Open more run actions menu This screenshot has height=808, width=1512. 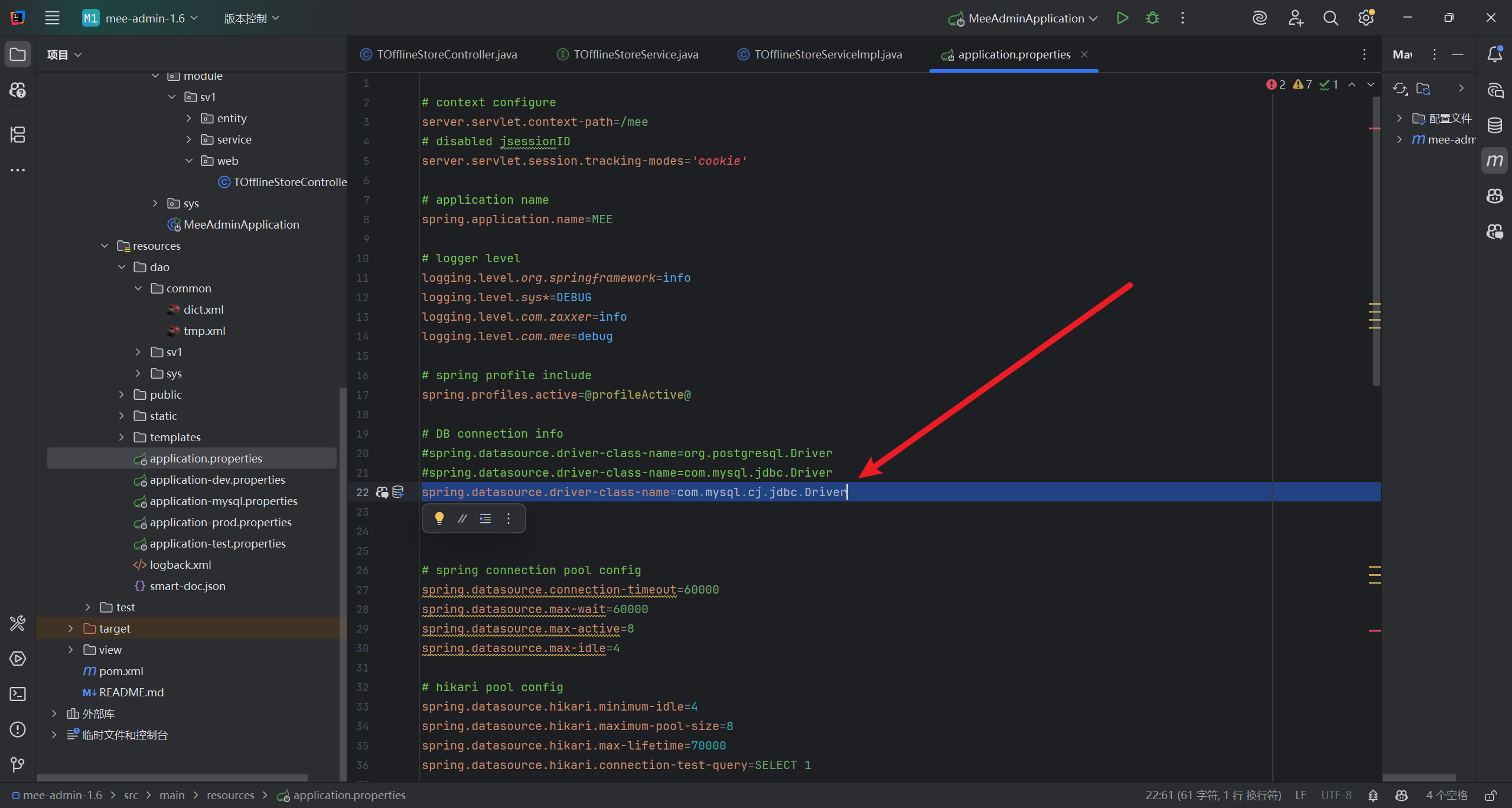coord(1182,18)
